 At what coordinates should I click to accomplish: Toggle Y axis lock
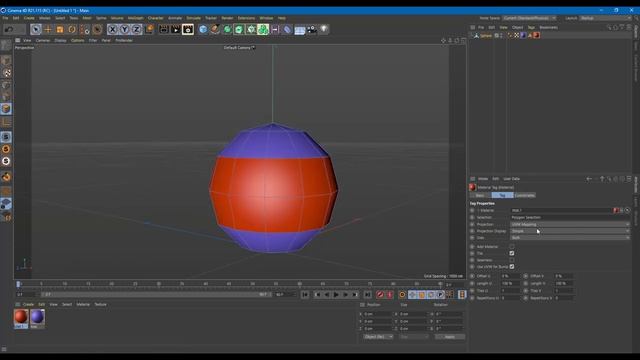coord(124,29)
